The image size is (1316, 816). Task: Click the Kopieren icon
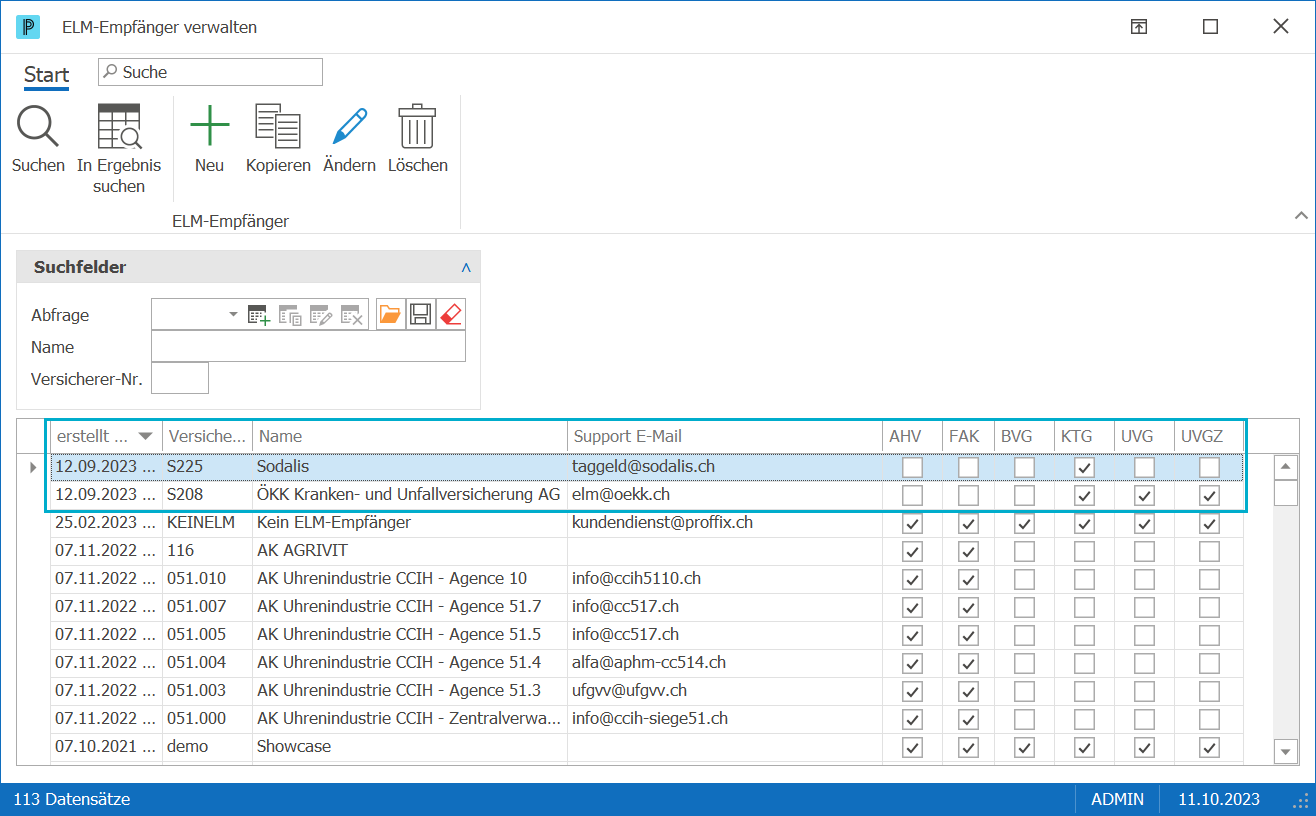pyautogui.click(x=278, y=127)
